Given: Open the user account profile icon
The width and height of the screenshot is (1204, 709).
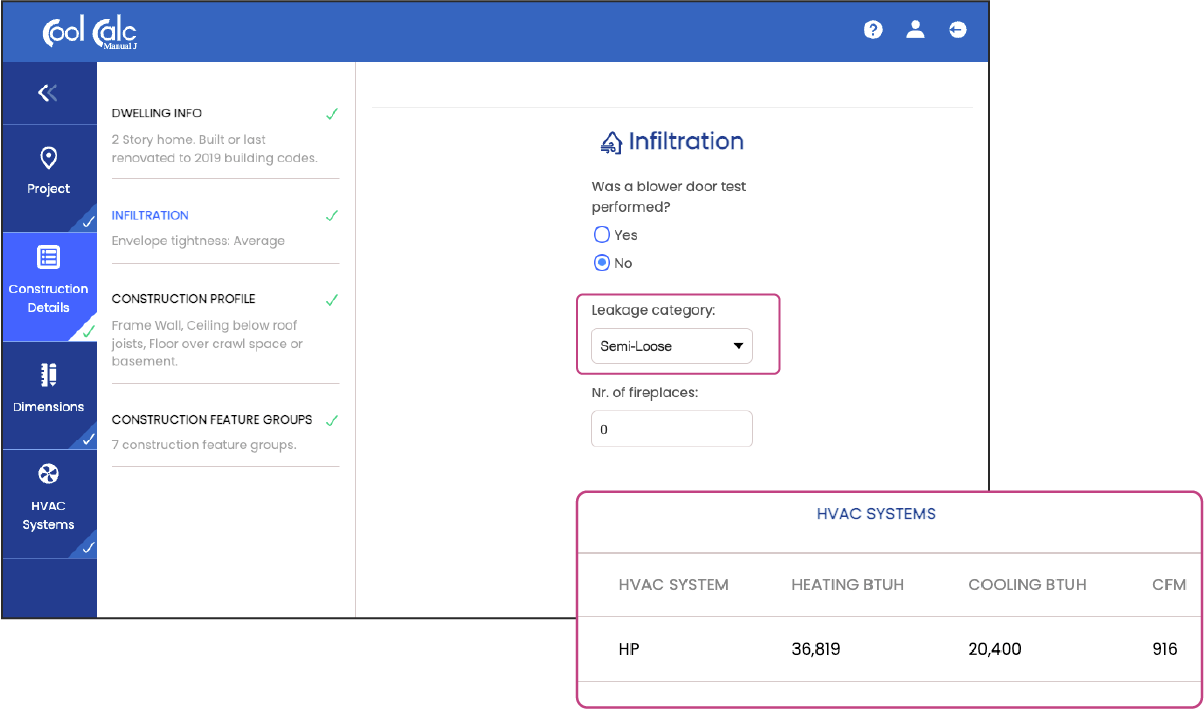Looking at the screenshot, I should pos(915,30).
